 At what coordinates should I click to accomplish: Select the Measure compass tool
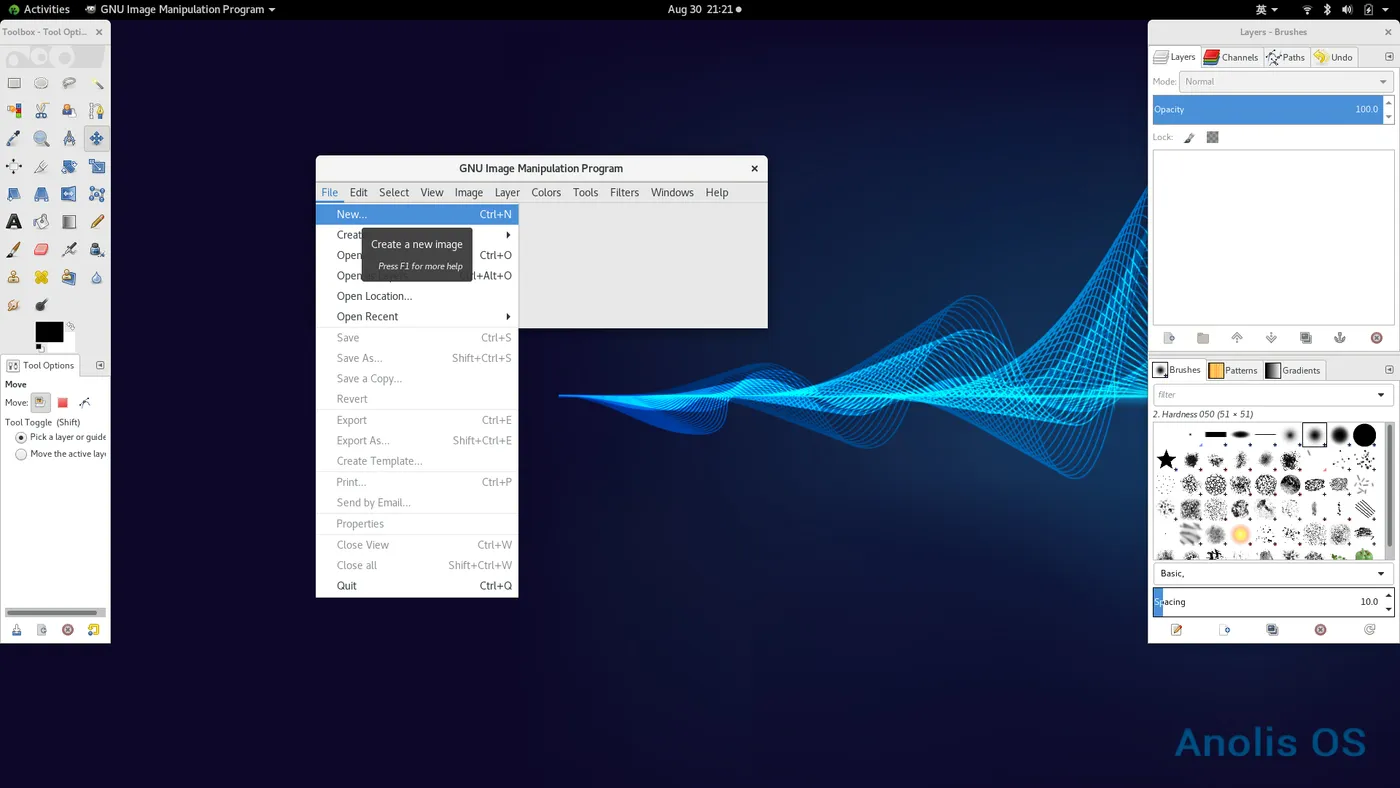pyautogui.click(x=69, y=139)
